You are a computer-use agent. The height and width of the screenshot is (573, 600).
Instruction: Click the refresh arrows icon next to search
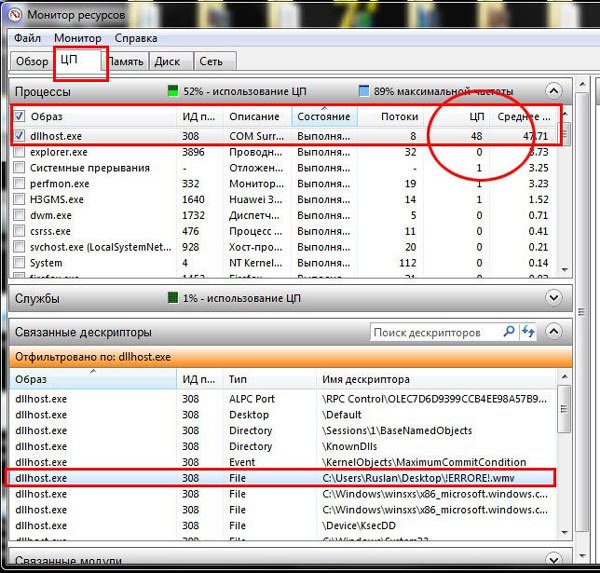[528, 331]
